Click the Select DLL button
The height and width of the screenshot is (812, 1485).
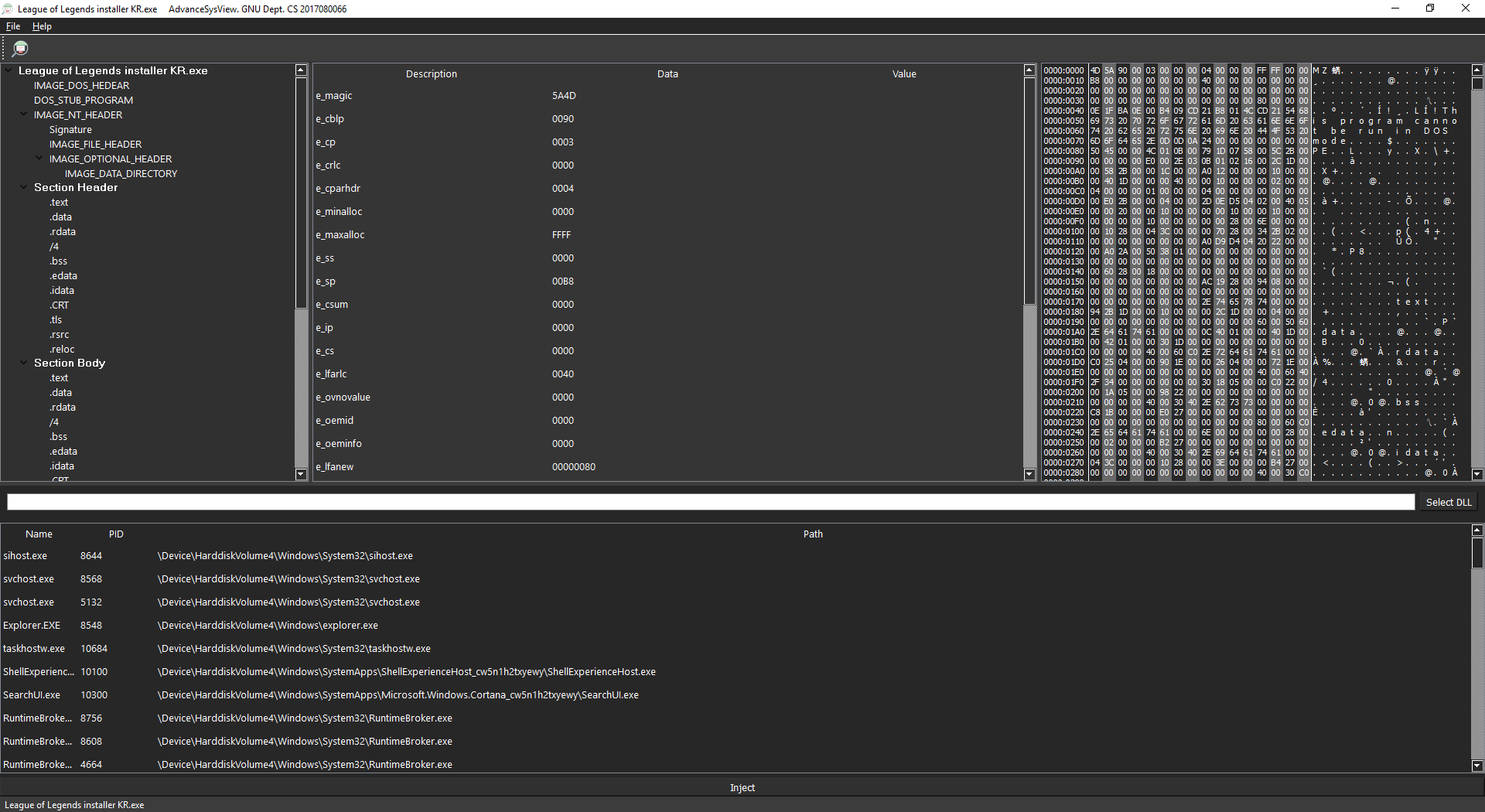[x=1449, y=503]
